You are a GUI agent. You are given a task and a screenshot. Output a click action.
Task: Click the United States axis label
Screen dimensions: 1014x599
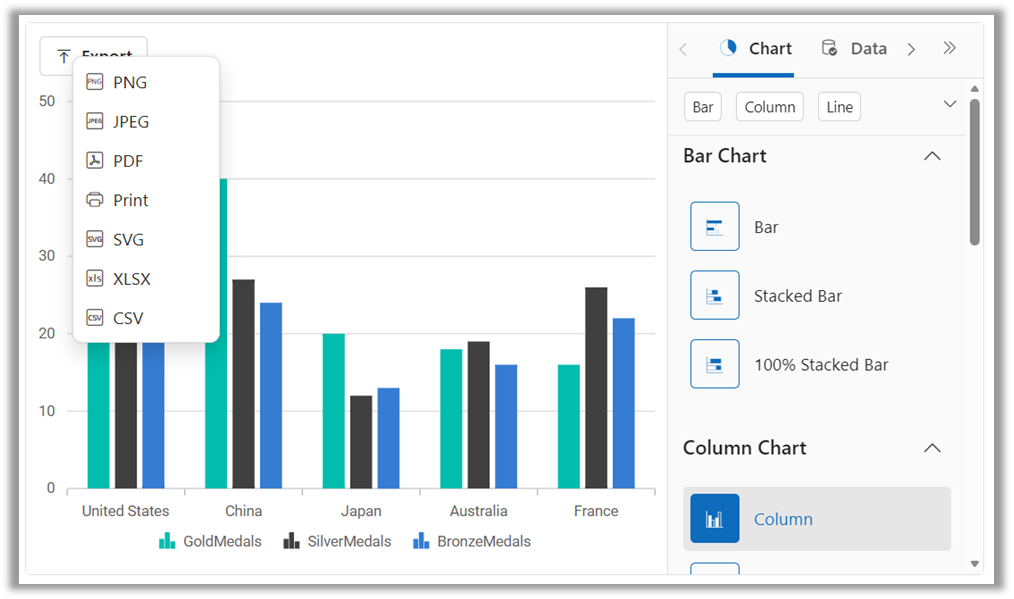coord(125,510)
